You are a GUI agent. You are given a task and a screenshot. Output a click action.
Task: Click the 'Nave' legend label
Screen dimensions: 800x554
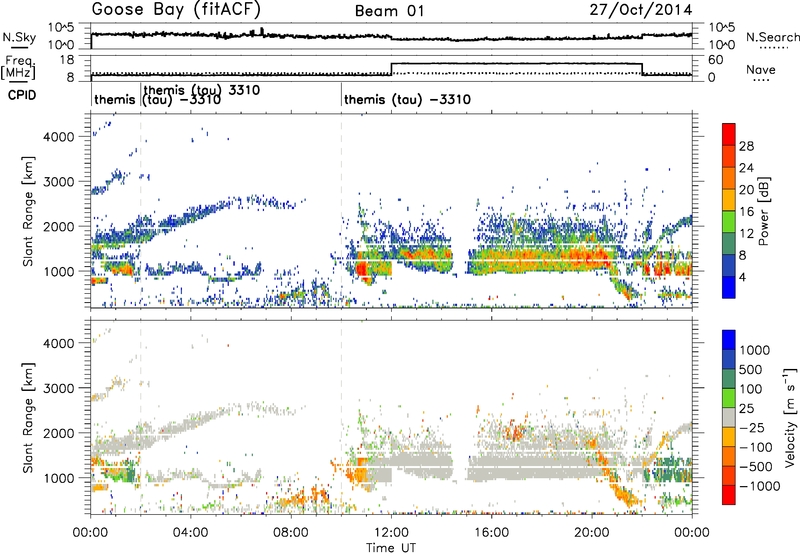coord(761,69)
